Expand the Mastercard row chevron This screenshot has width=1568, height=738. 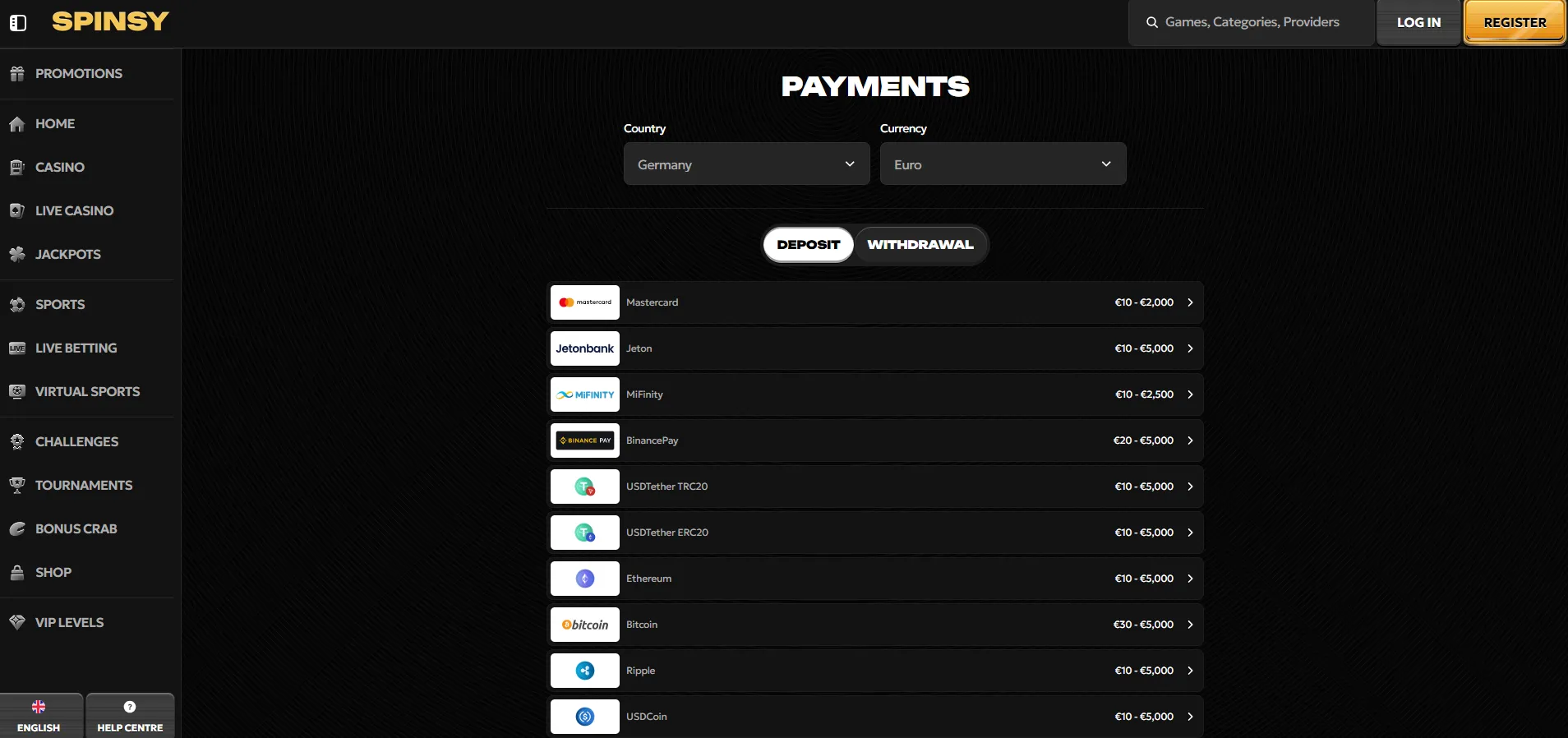(1190, 302)
